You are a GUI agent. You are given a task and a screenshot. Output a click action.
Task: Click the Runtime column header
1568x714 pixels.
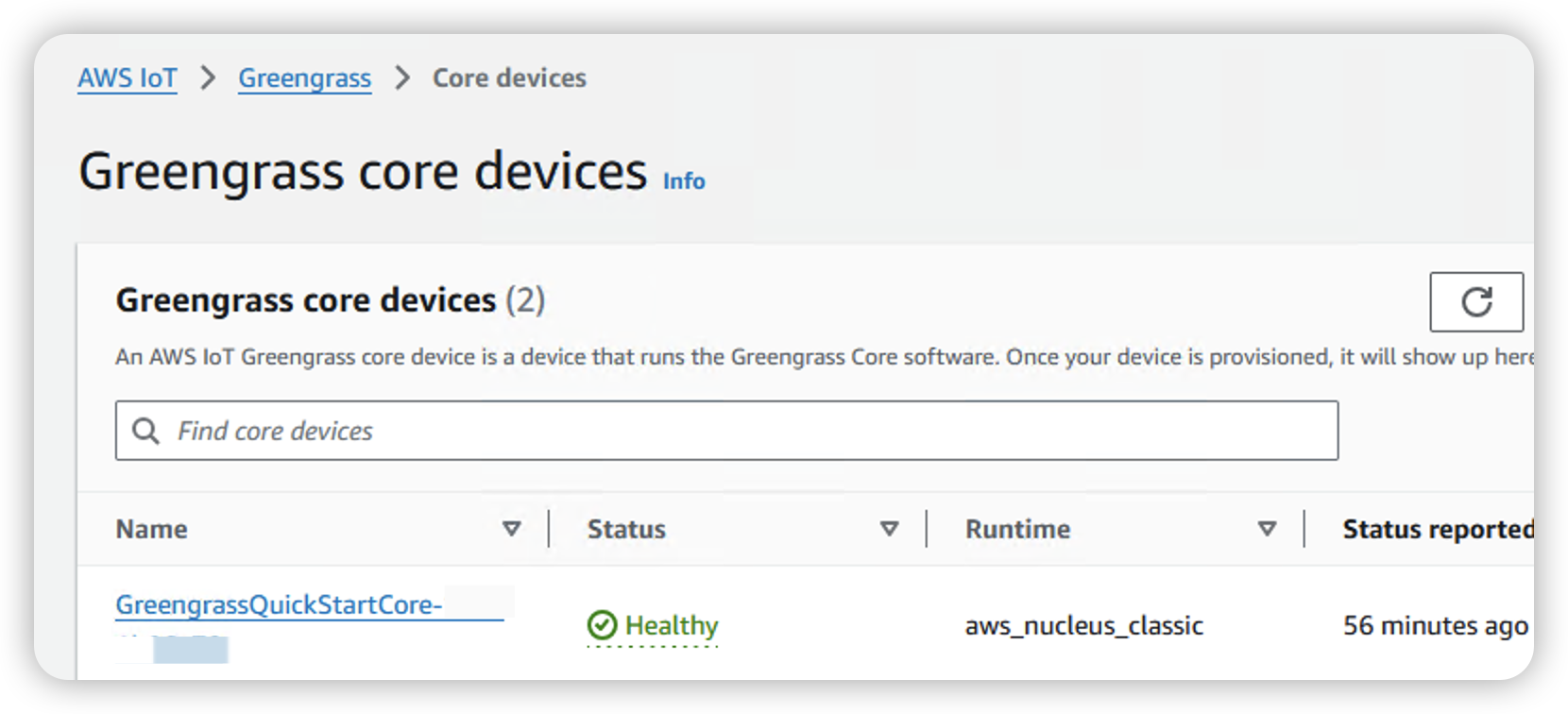tap(1017, 529)
